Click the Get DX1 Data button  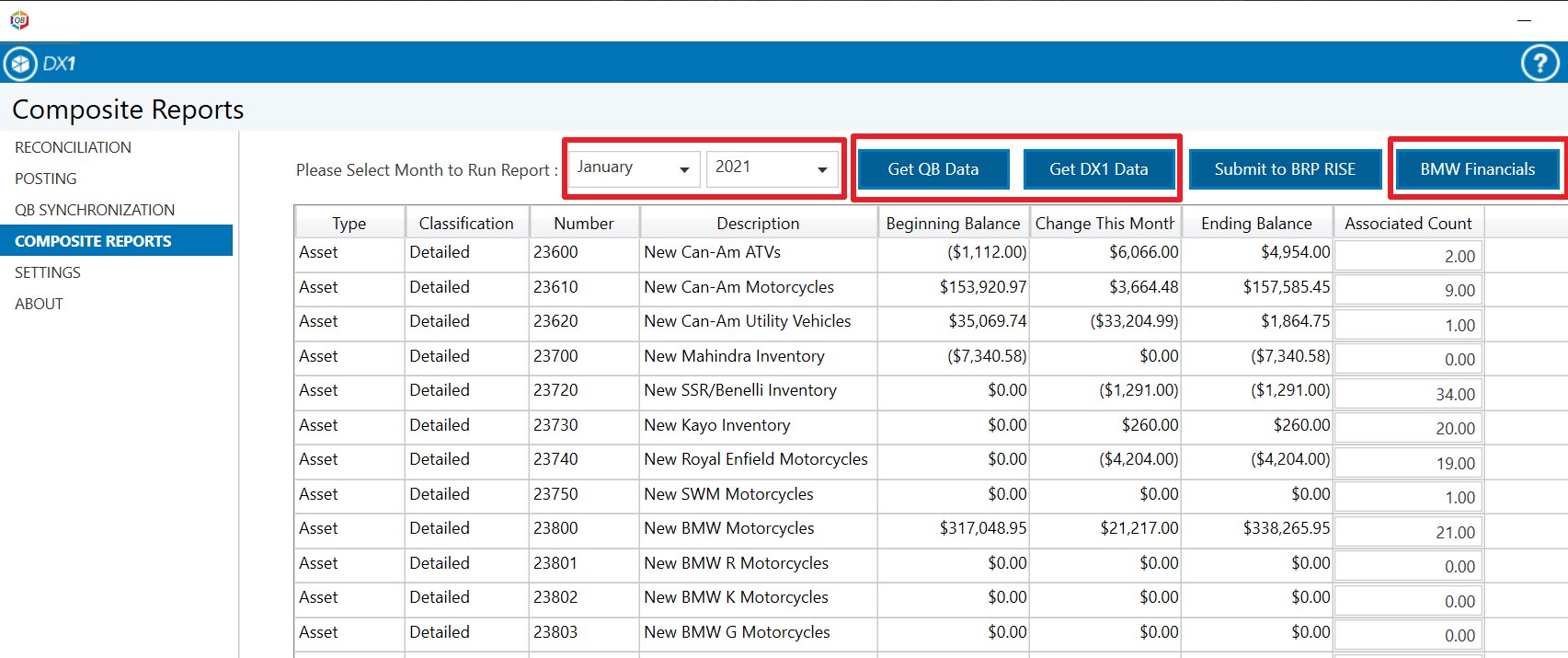[1099, 169]
